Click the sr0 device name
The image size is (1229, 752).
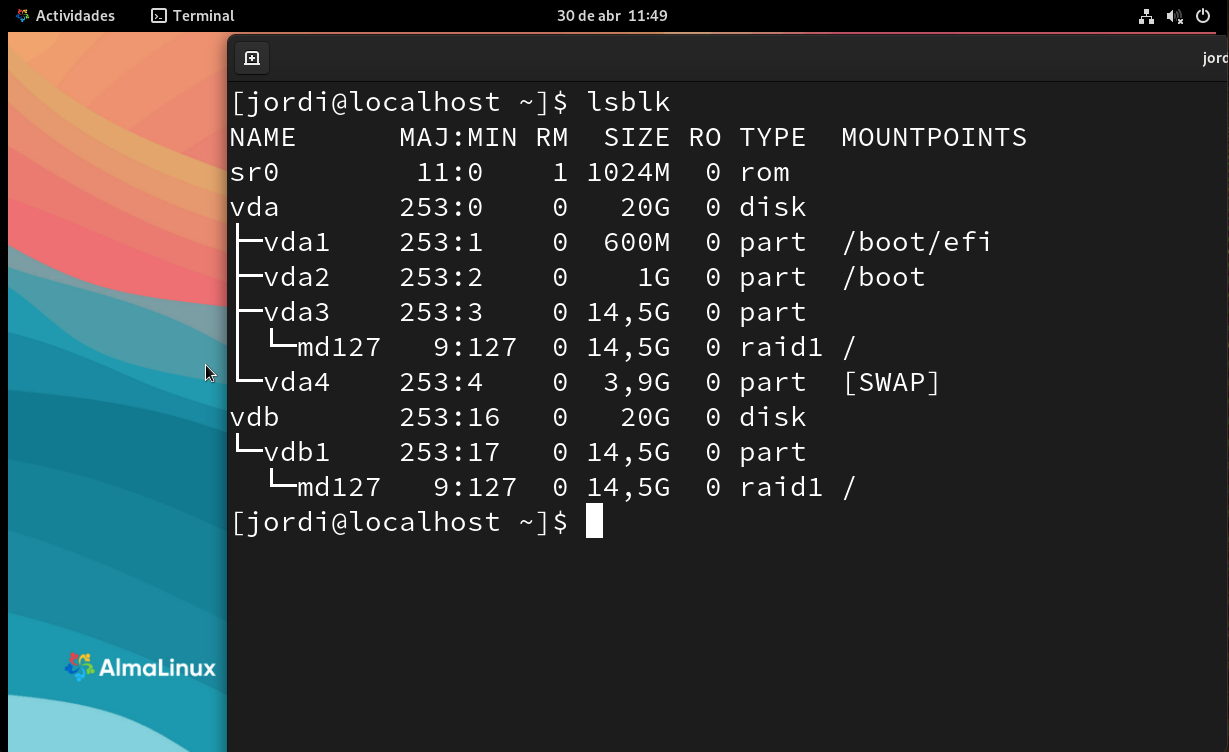(254, 172)
